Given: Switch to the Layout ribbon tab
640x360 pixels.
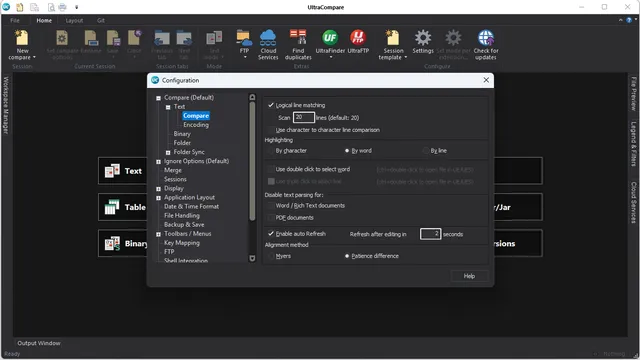Looking at the screenshot, I should tap(74, 20).
